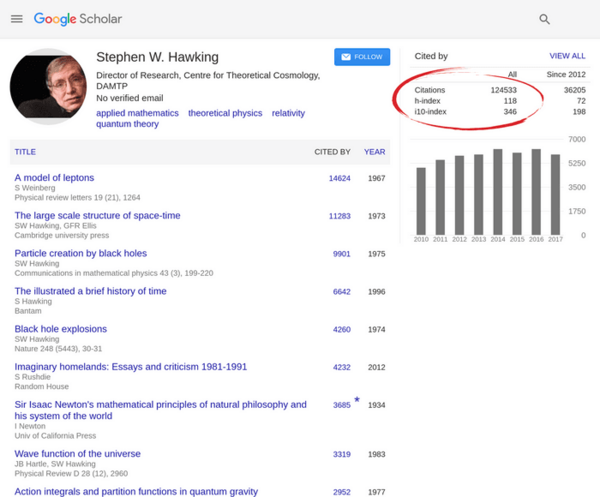The image size is (600, 497).
Task: Open Action integrals and partition functions article
Action: tap(136, 492)
